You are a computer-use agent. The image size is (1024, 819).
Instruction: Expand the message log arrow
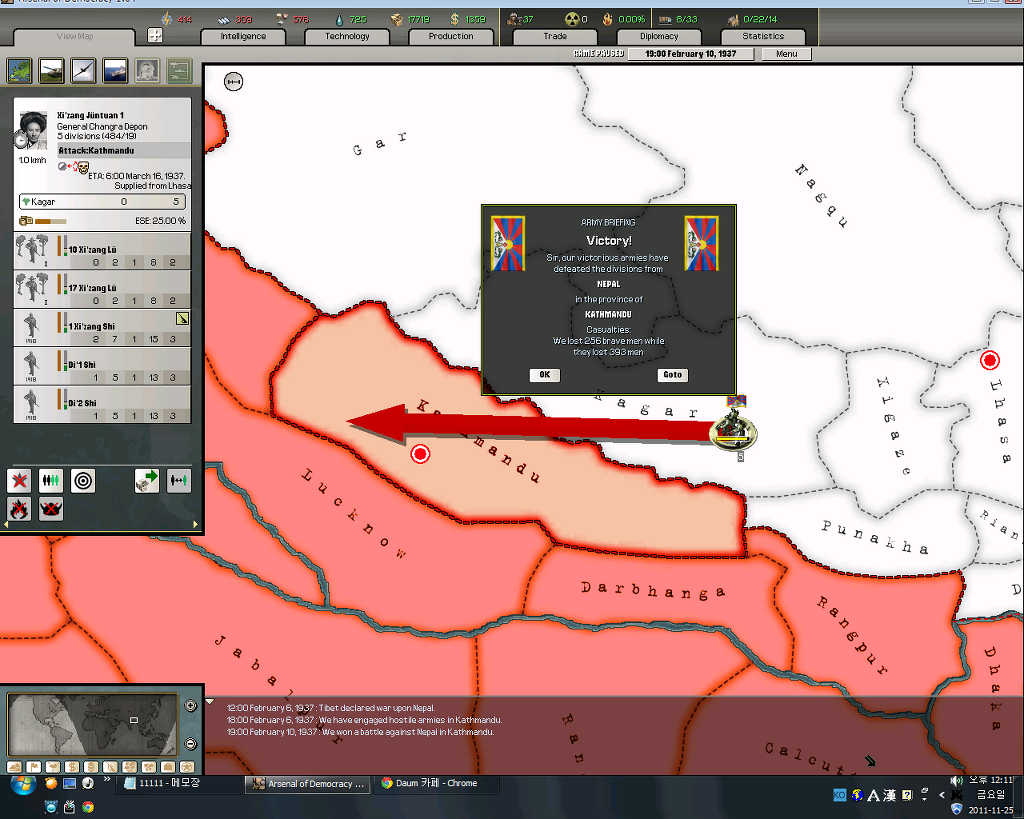coord(210,702)
